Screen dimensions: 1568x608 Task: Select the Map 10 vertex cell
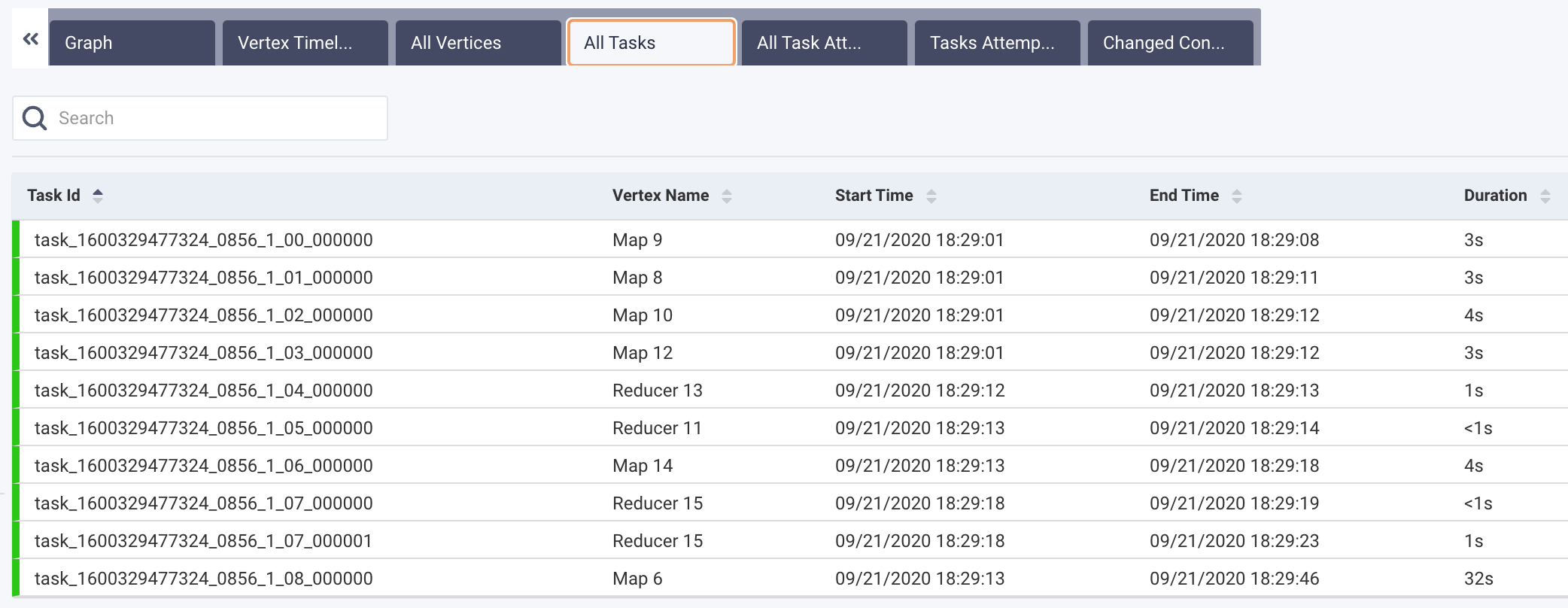[643, 315]
